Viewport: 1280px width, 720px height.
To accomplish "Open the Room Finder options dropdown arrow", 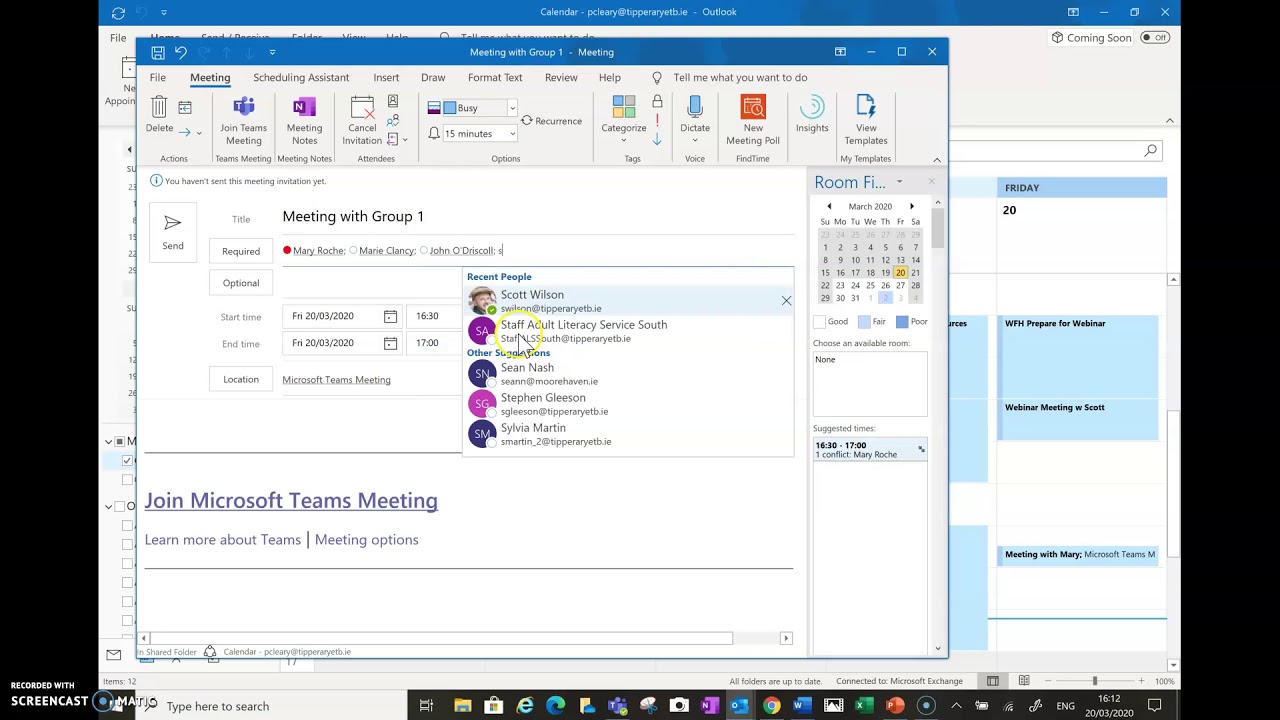I will tap(897, 182).
